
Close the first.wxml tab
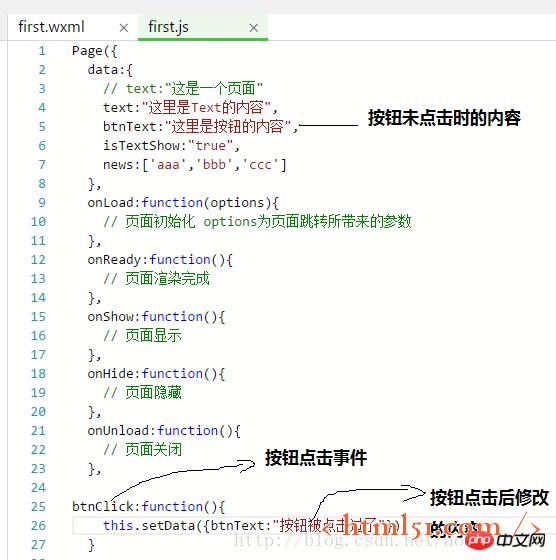pyautogui.click(x=124, y=28)
